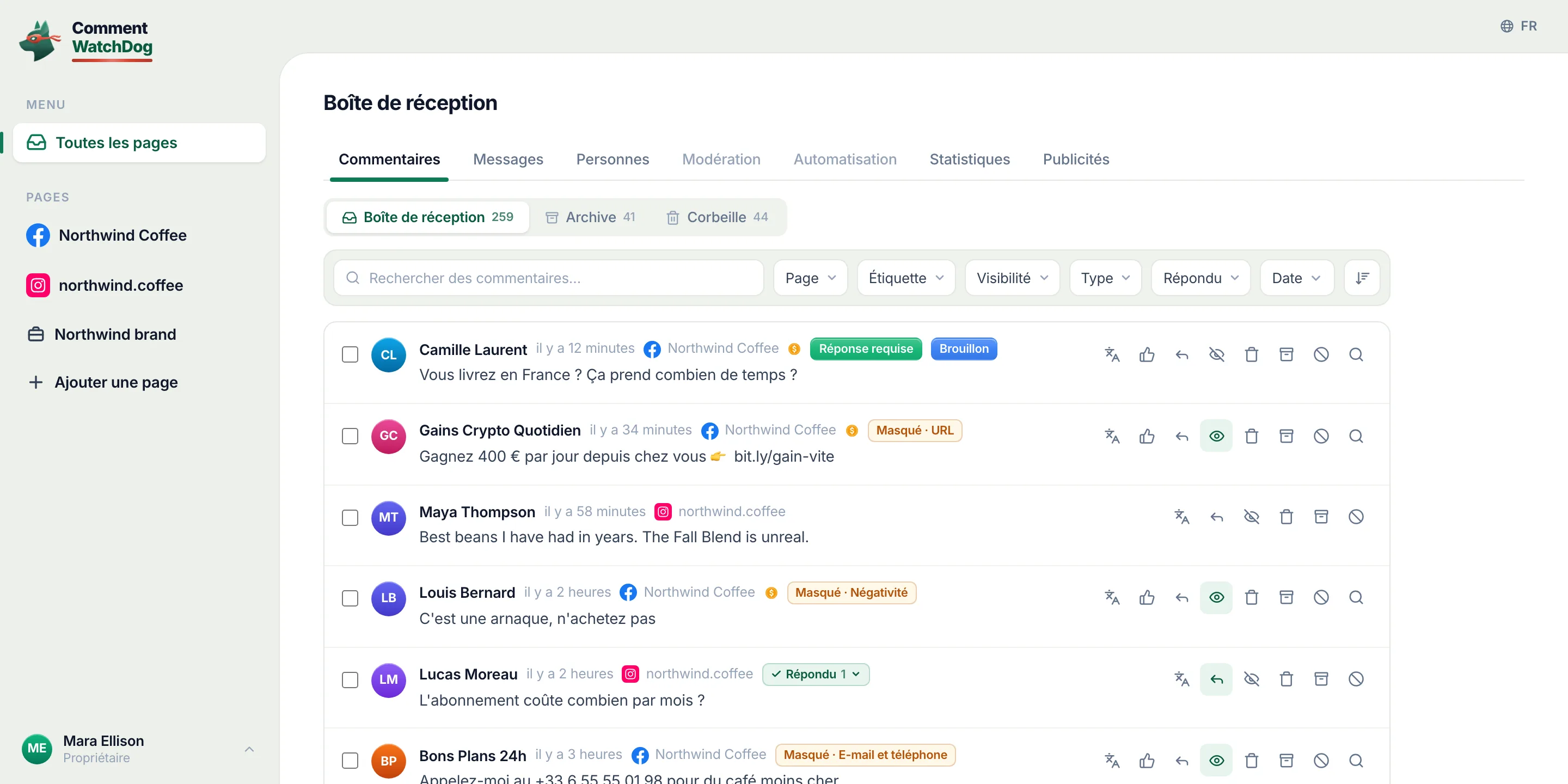Open the Page filter dropdown
The width and height of the screenshot is (1568, 784).
tap(810, 278)
